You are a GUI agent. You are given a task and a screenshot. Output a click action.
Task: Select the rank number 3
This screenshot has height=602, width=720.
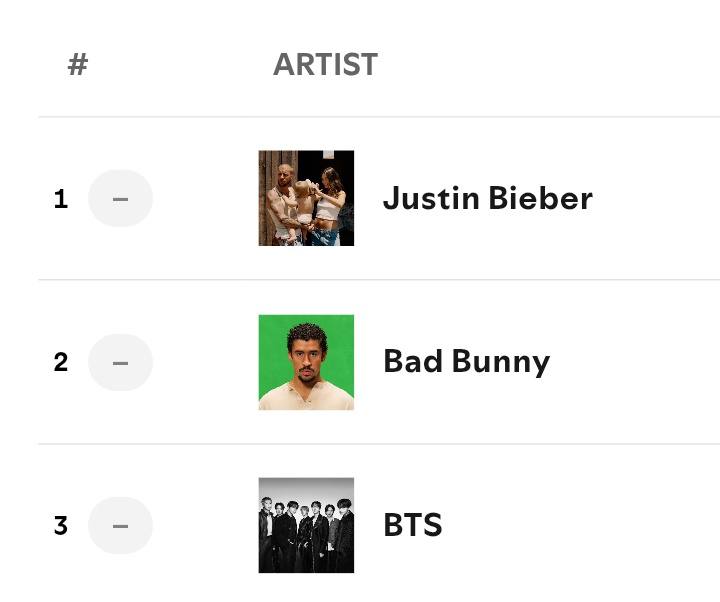pos(61,525)
